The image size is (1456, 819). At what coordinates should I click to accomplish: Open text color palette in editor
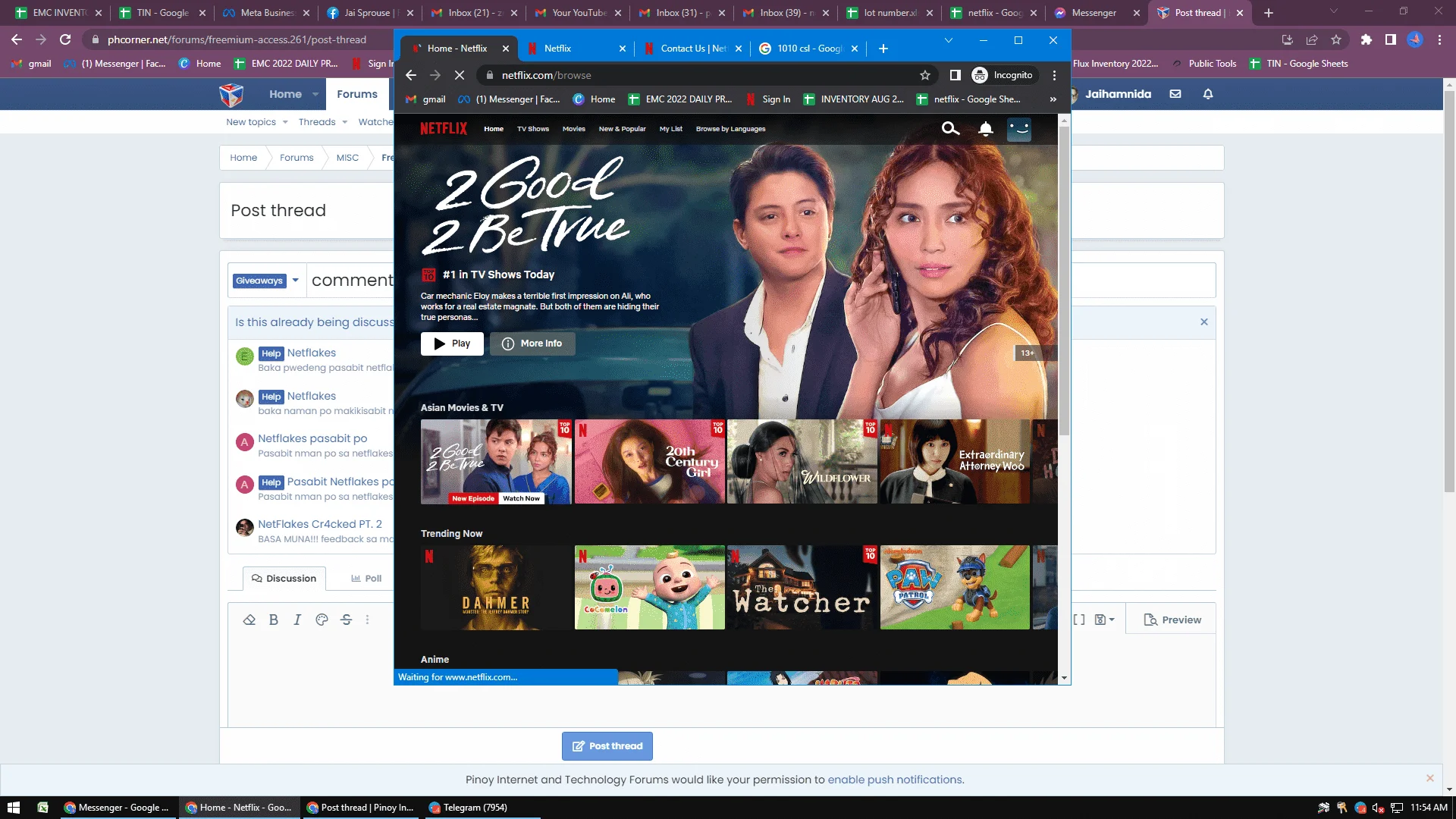pos(322,620)
